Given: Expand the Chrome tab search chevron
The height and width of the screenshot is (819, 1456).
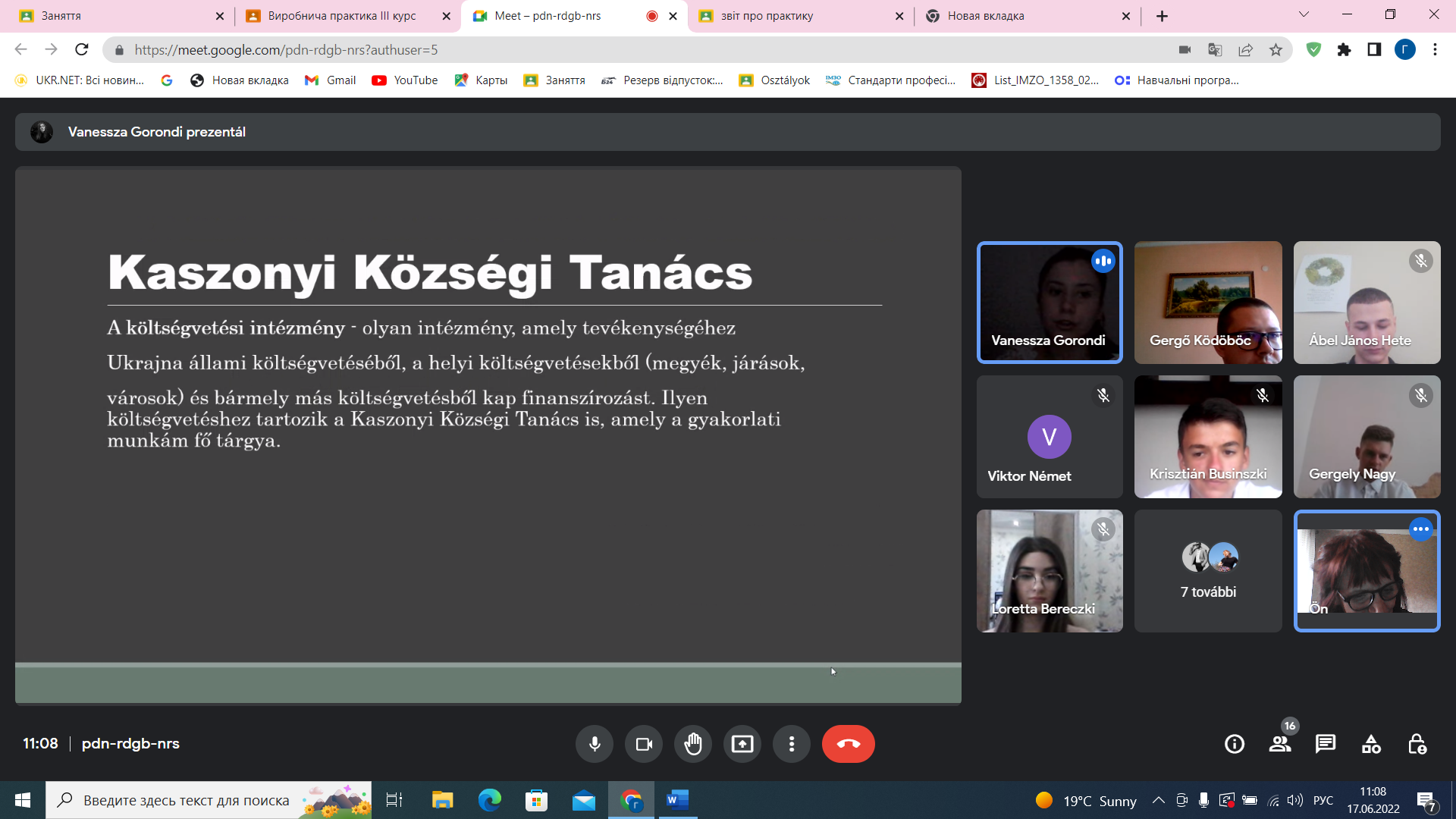Looking at the screenshot, I should click(1304, 14).
